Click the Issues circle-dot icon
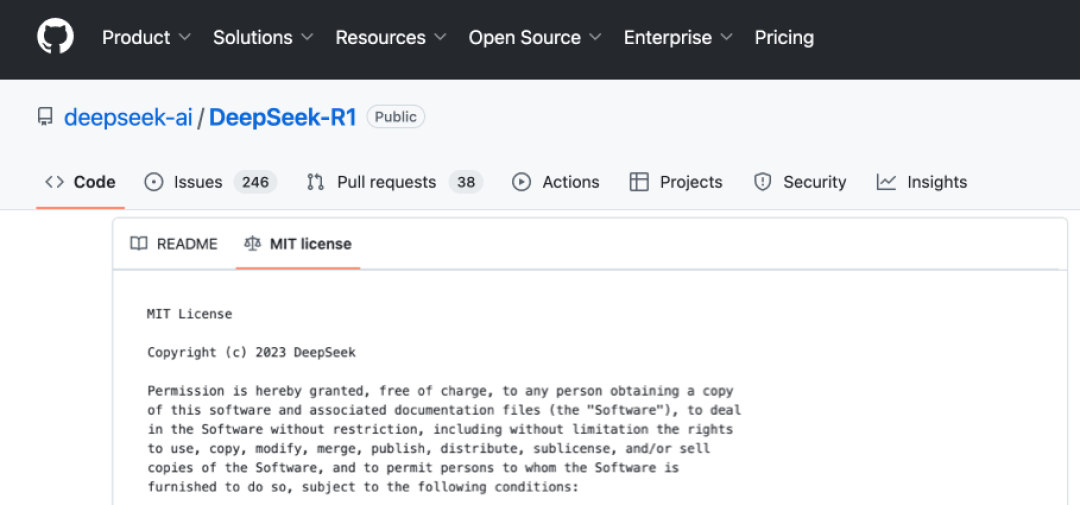The image size is (1080, 505). [154, 182]
